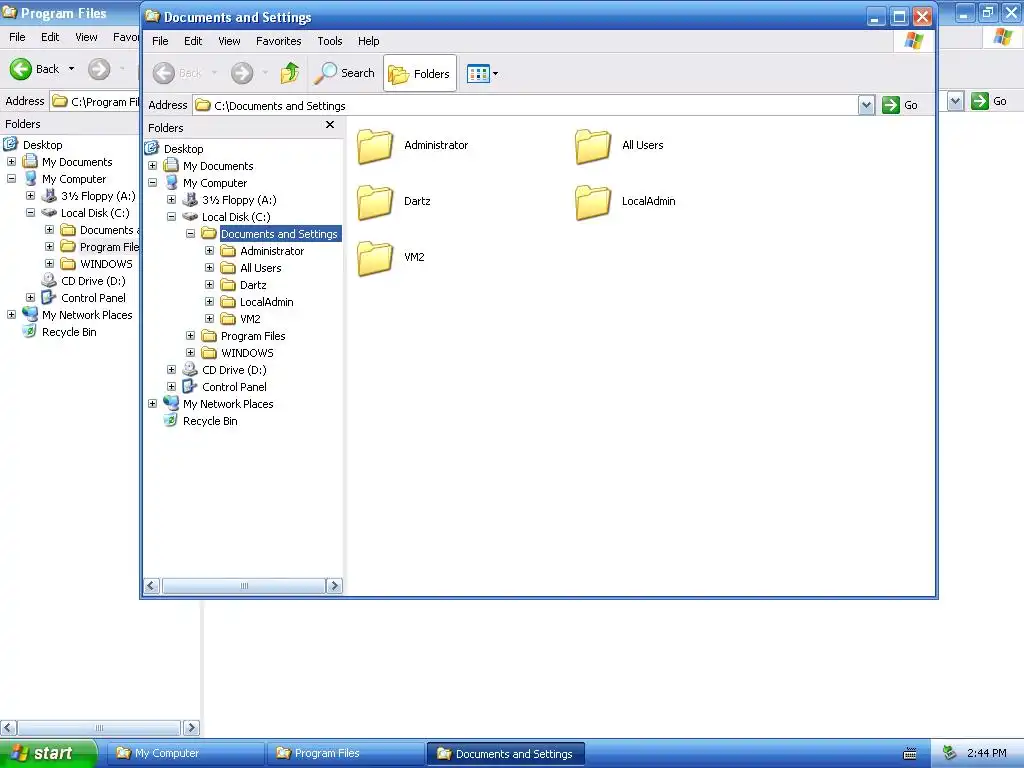
Task: Select Administrator in the folder tree
Action: click(272, 251)
